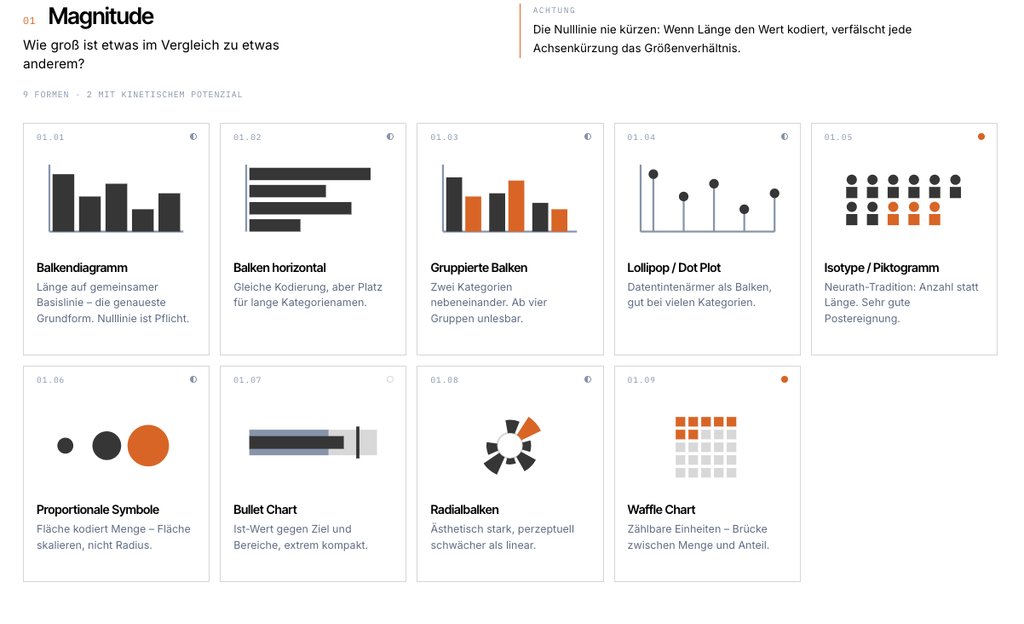
Task: Click the Isotype pictogram figures icon
Action: click(x=903, y=200)
